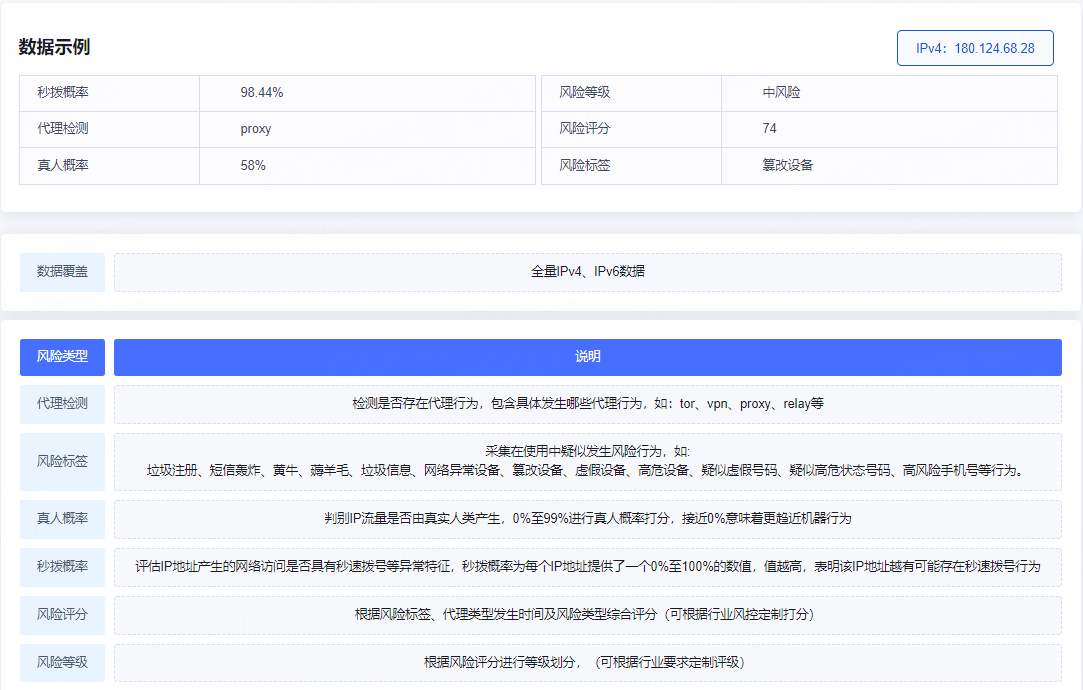Click 风险标签 label in the risk type list
Viewport: 1083px width, 690px height.
[62, 461]
